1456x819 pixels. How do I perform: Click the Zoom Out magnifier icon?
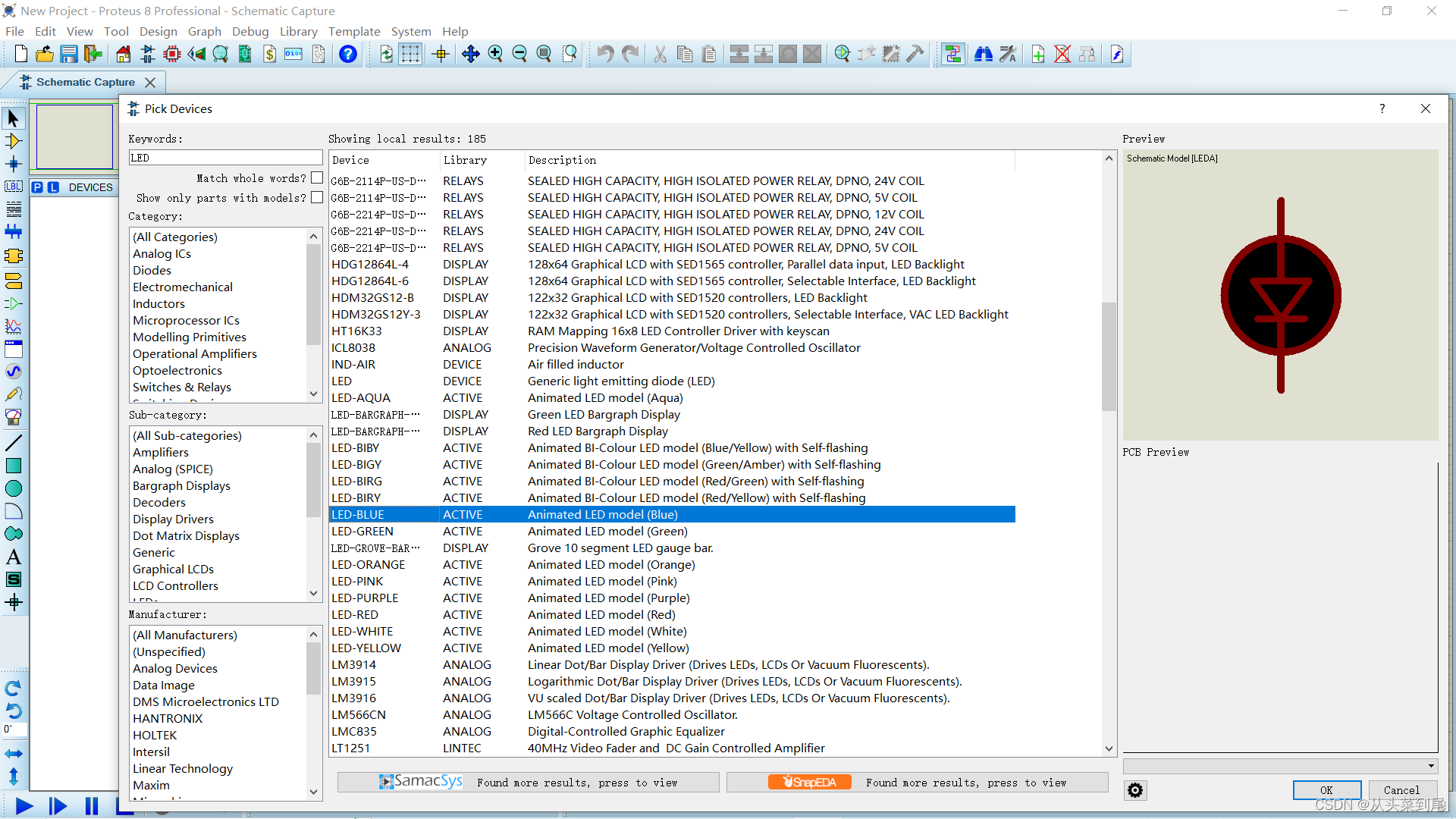tap(519, 54)
